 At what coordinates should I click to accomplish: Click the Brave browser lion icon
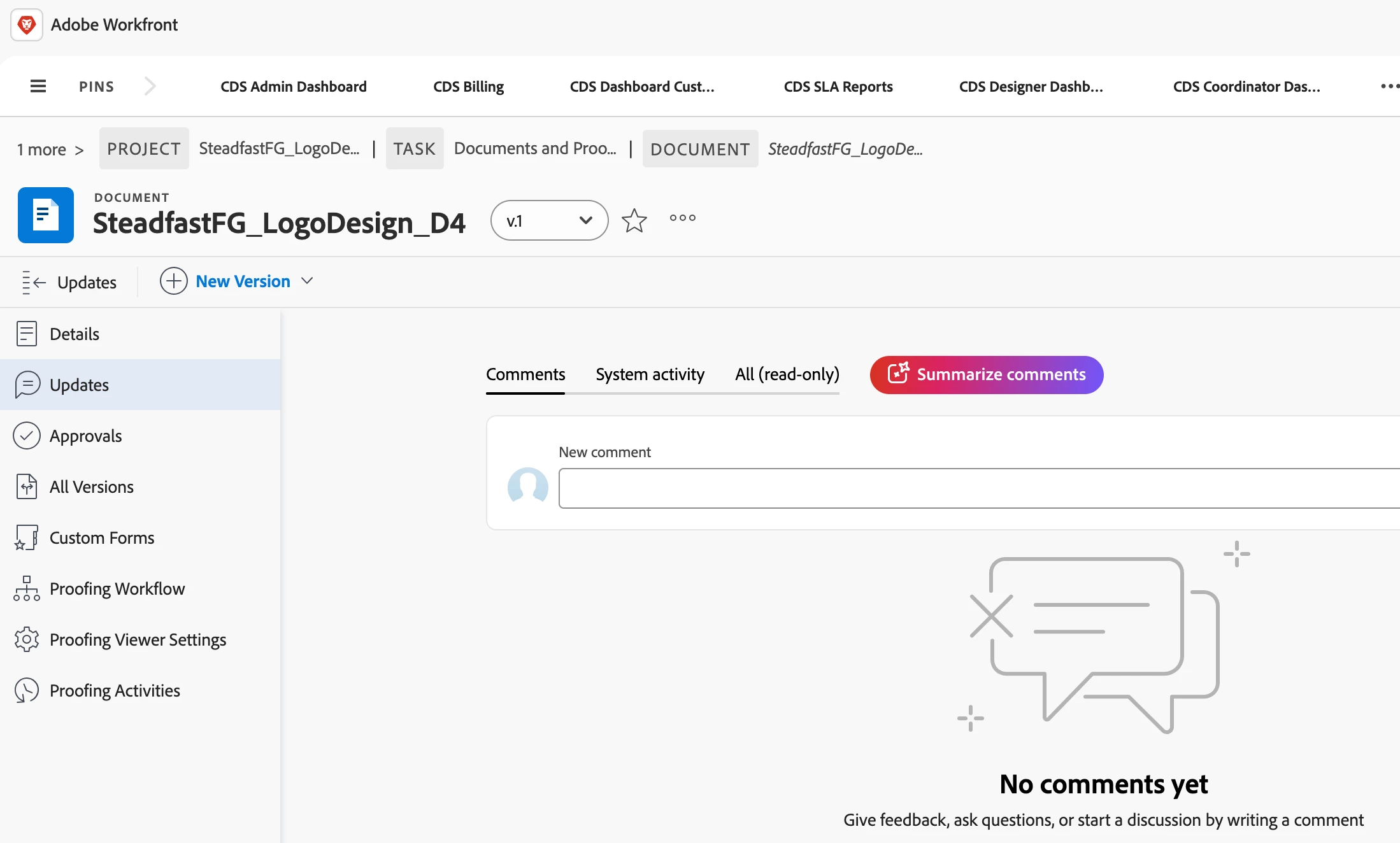click(x=27, y=25)
